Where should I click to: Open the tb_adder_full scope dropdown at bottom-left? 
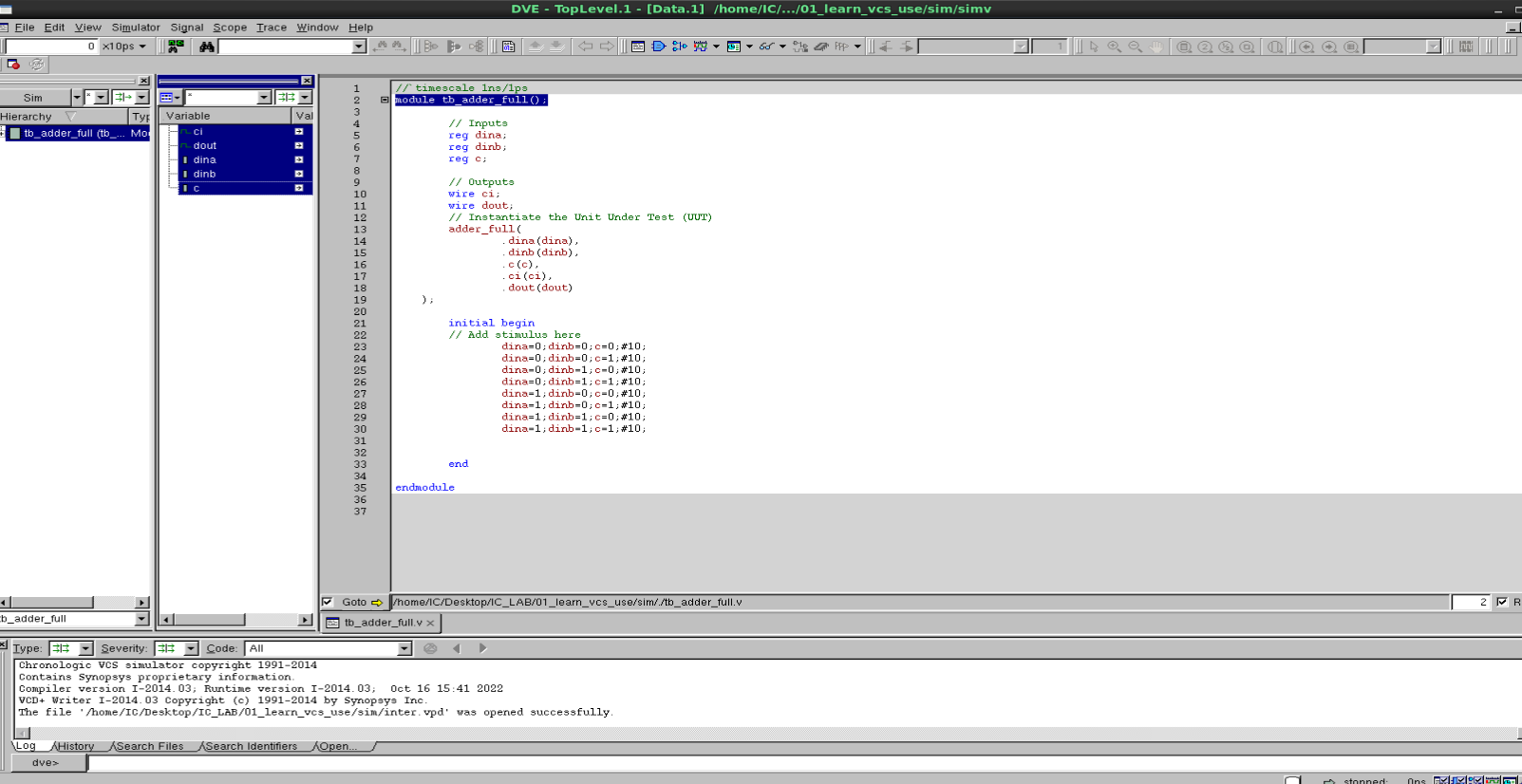[x=141, y=619]
